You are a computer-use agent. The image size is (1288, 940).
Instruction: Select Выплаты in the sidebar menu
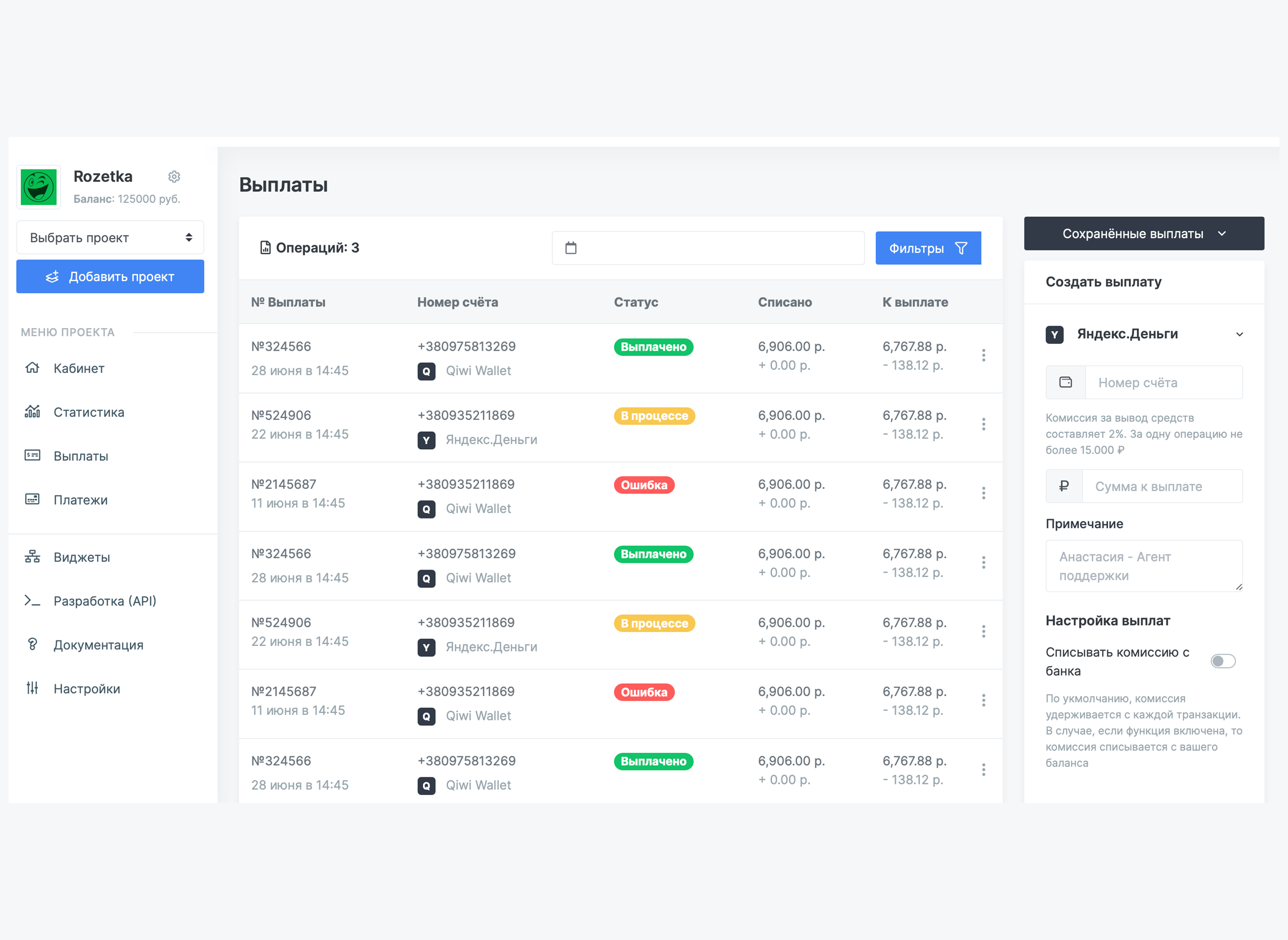(81, 456)
